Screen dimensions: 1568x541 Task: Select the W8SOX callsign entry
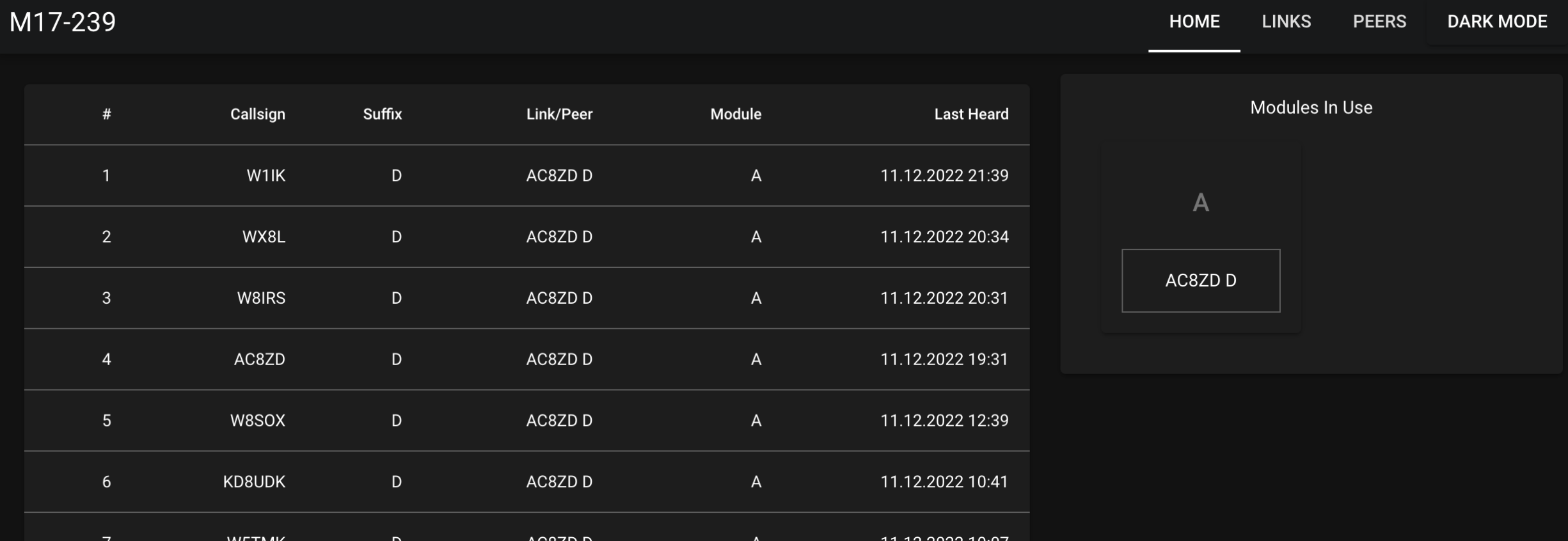click(257, 421)
